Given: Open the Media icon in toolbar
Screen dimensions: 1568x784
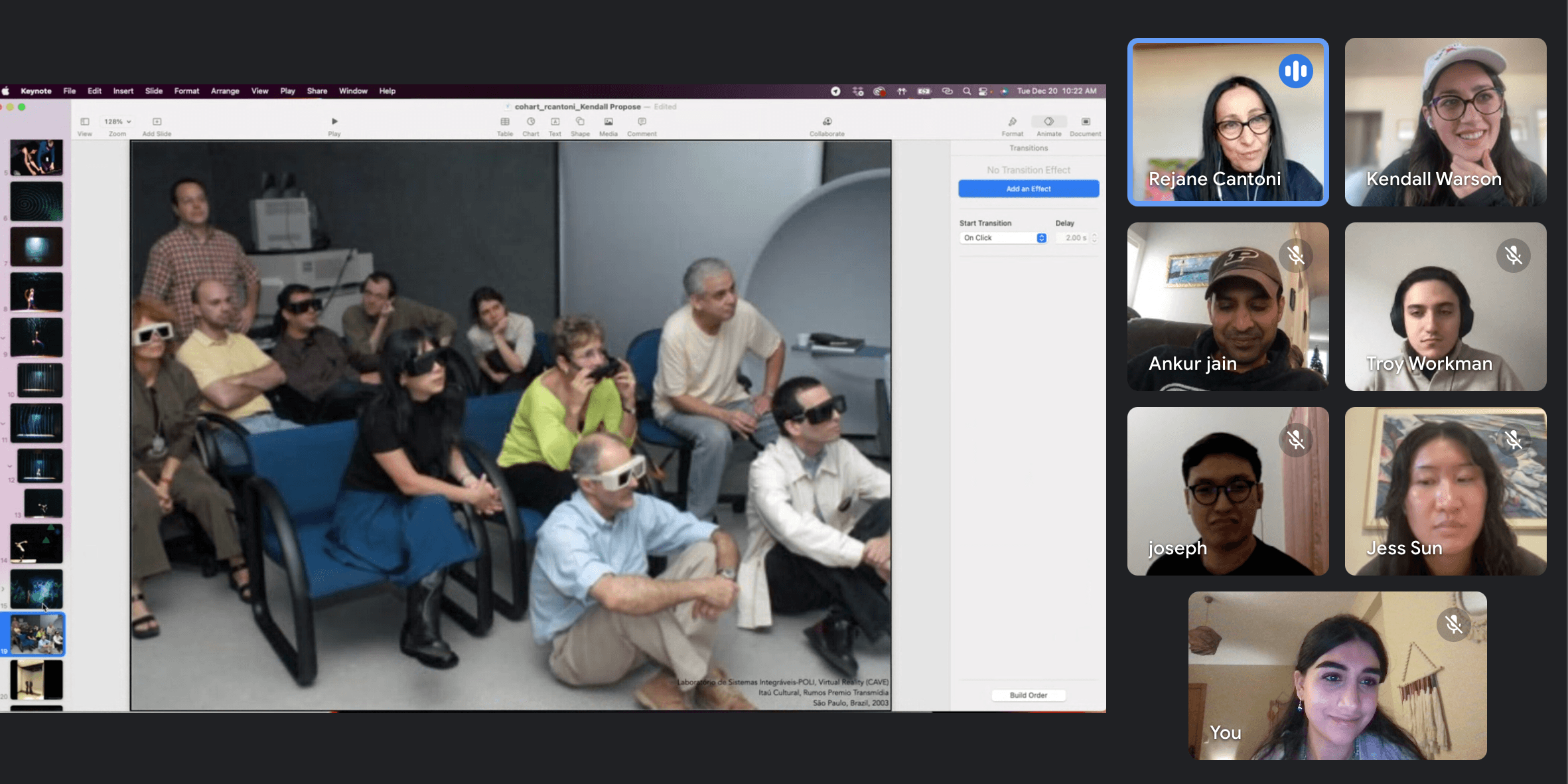Looking at the screenshot, I should 608,121.
